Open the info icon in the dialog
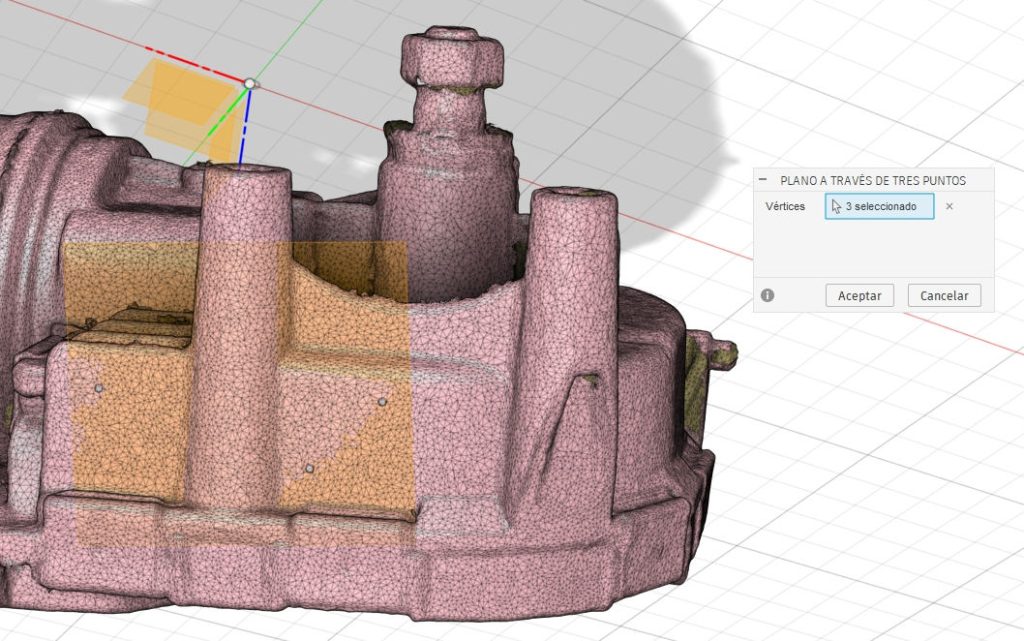The width and height of the screenshot is (1024, 641). 767,296
